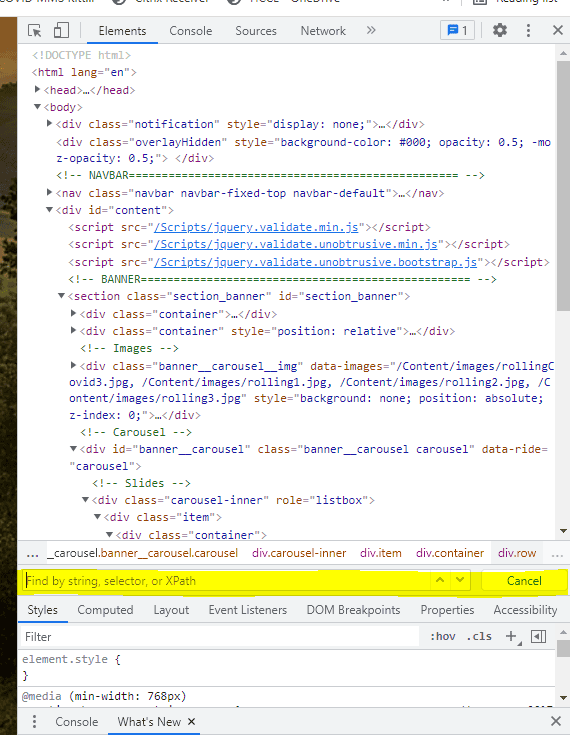Viewport: 570px width, 735px height.
Task: Select the Slides comment line
Action: [142, 483]
